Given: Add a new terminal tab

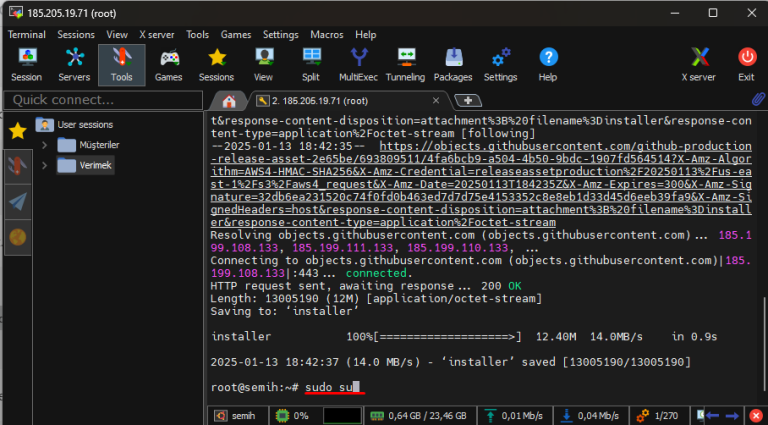Looking at the screenshot, I should [x=467, y=101].
